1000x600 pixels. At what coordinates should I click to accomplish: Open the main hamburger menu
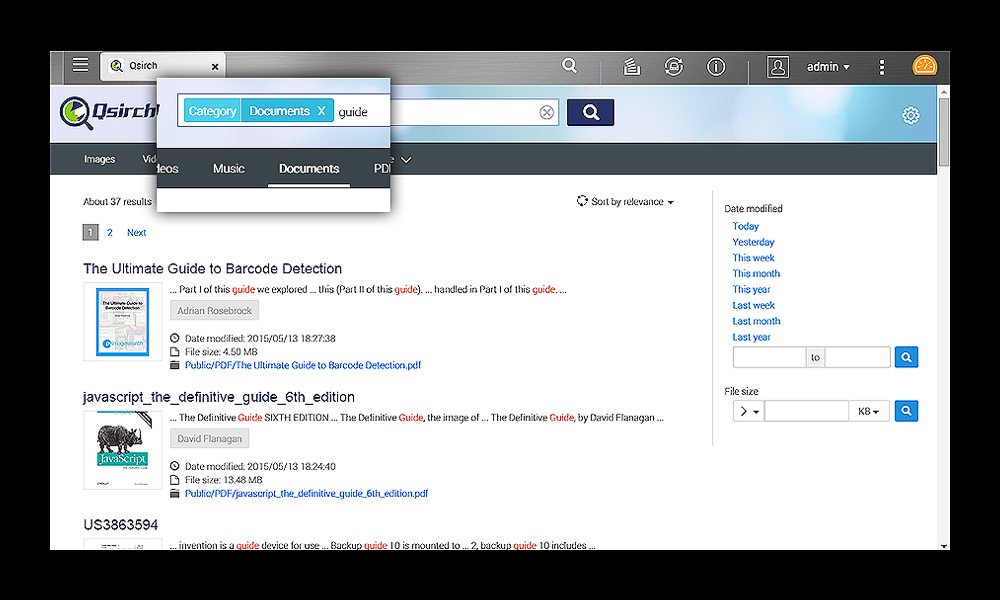[80, 65]
